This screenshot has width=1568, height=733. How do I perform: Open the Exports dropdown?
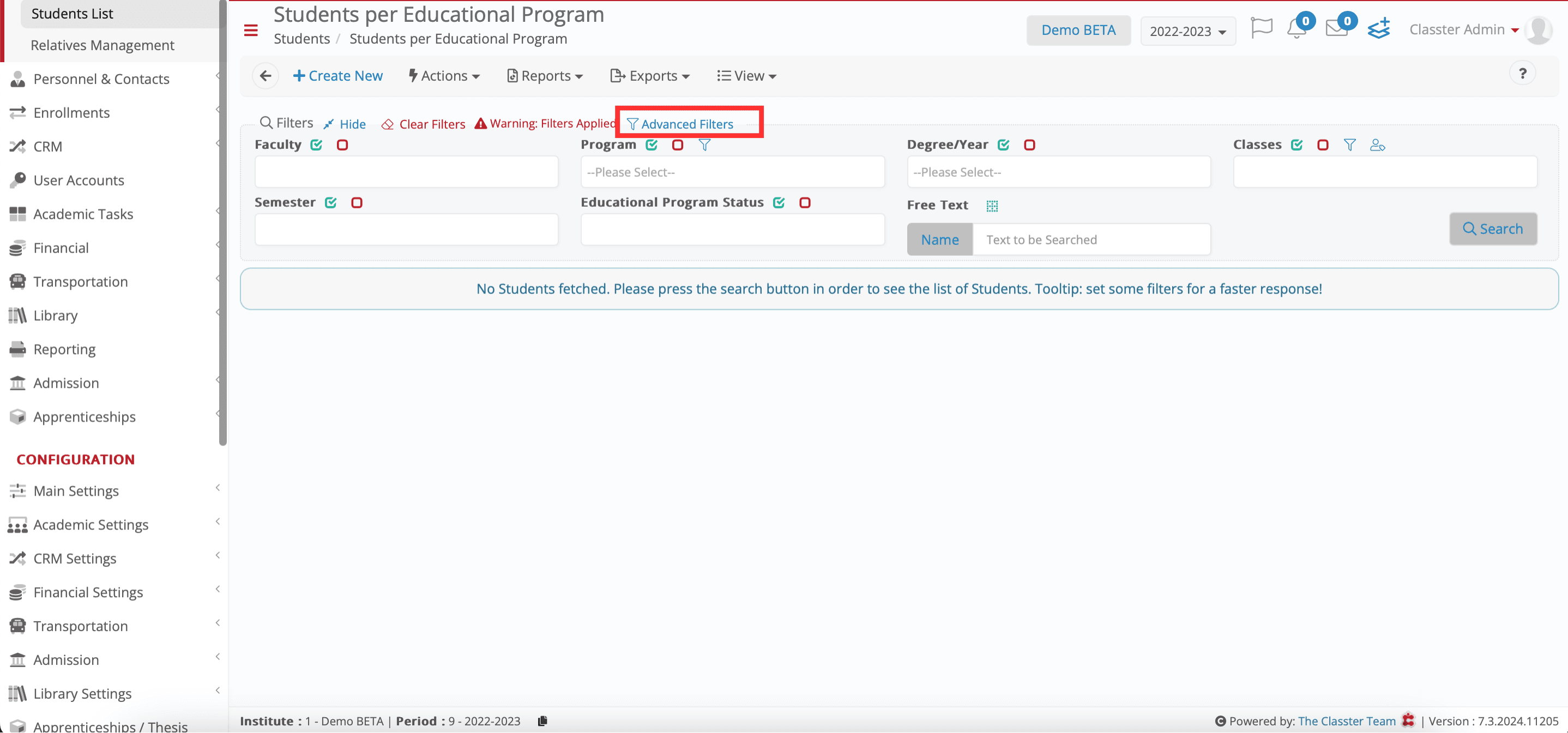[650, 76]
